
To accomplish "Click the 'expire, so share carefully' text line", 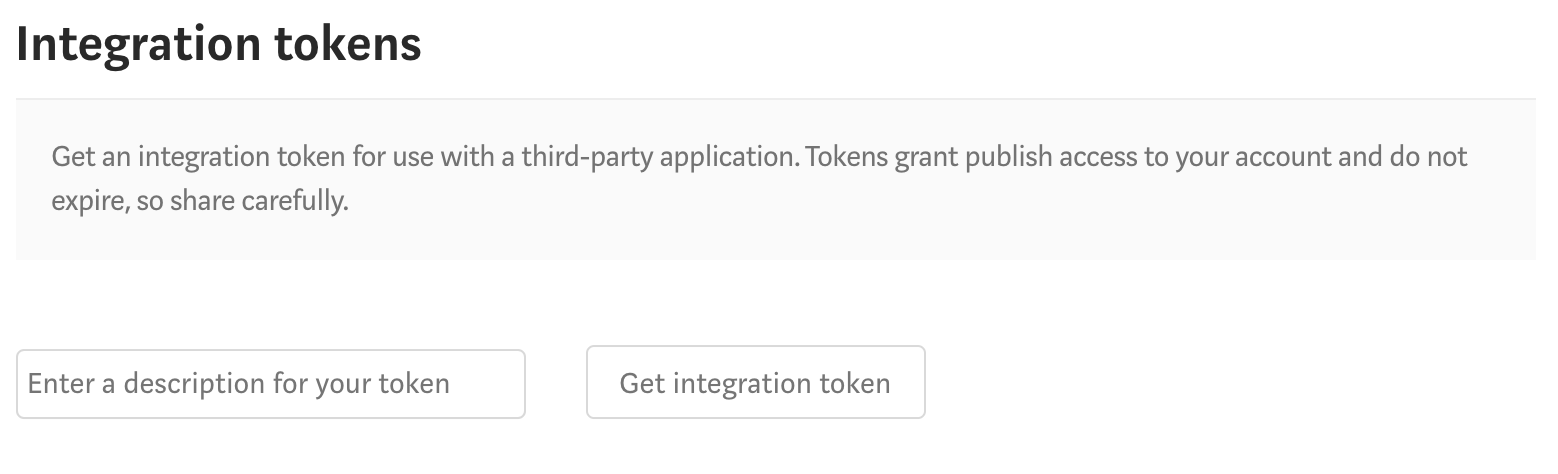I will 200,201.
